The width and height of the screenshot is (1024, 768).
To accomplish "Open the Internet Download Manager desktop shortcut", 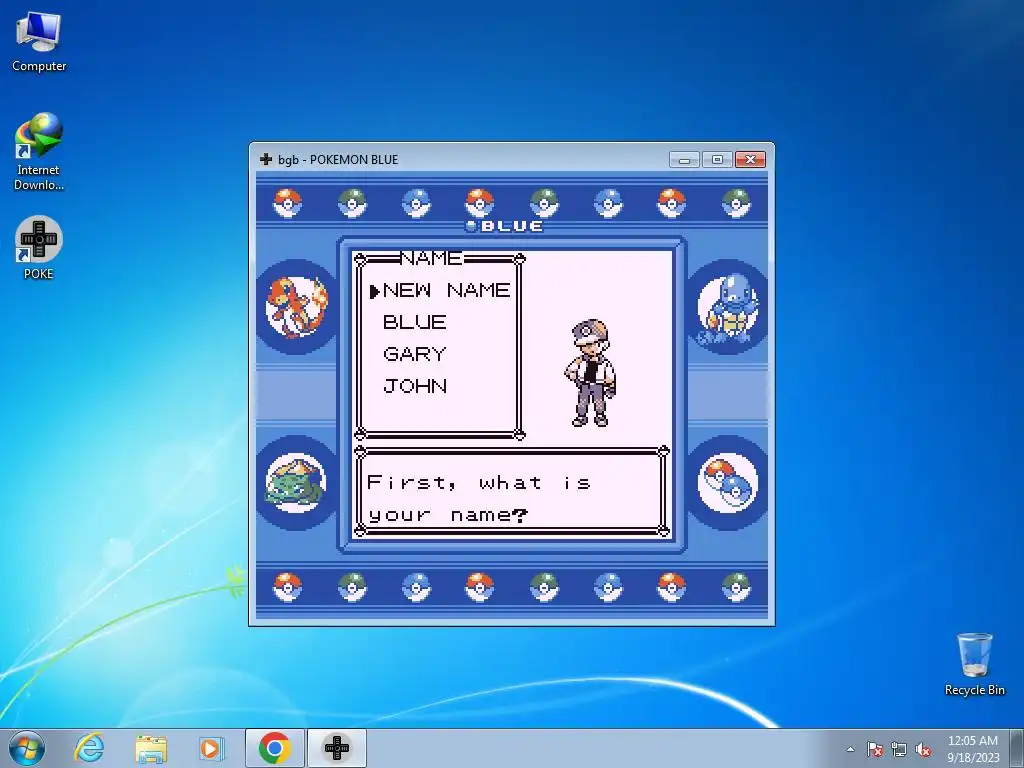I will (x=39, y=152).
